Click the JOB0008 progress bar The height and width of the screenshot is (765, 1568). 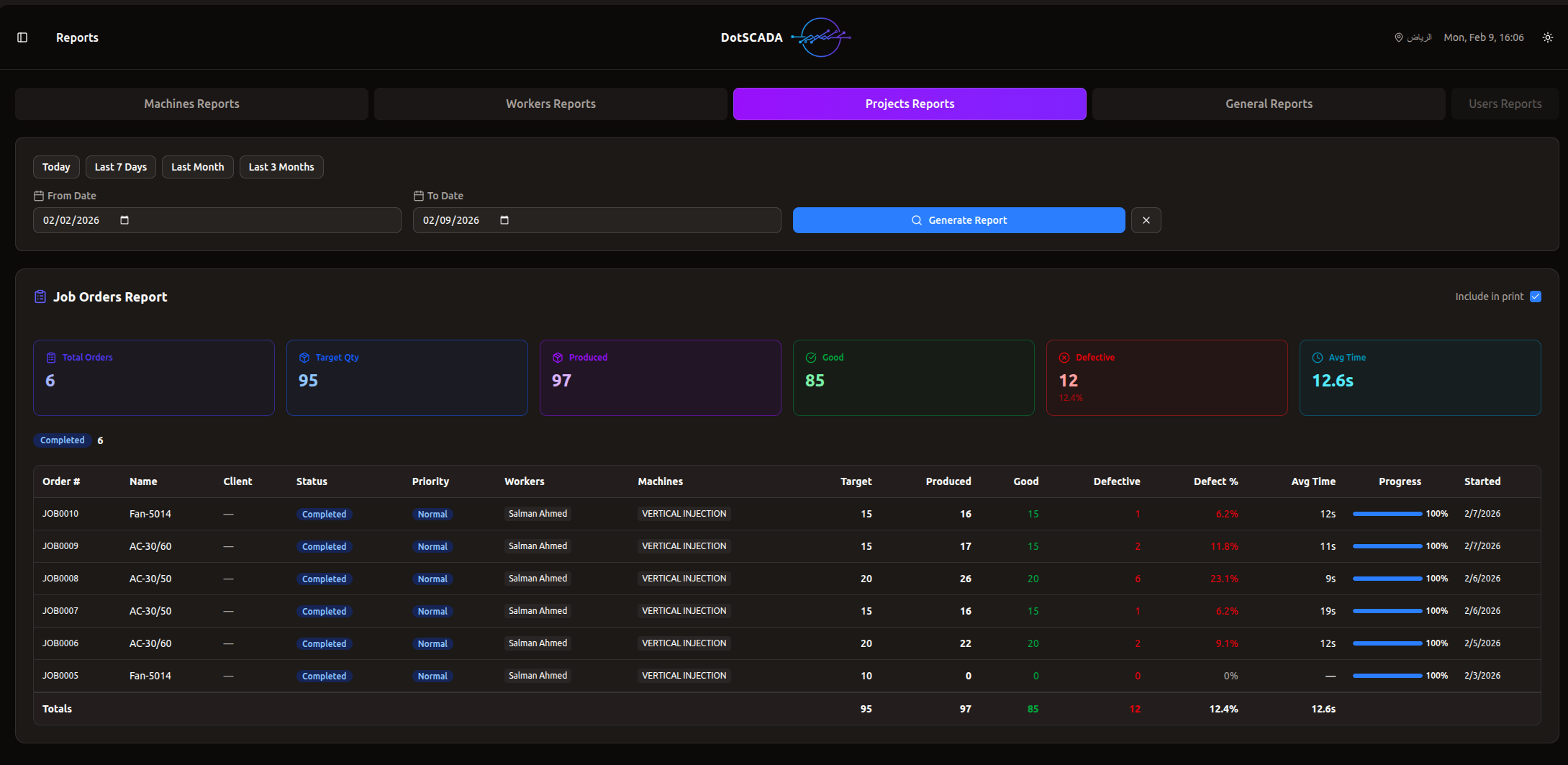tap(1387, 579)
